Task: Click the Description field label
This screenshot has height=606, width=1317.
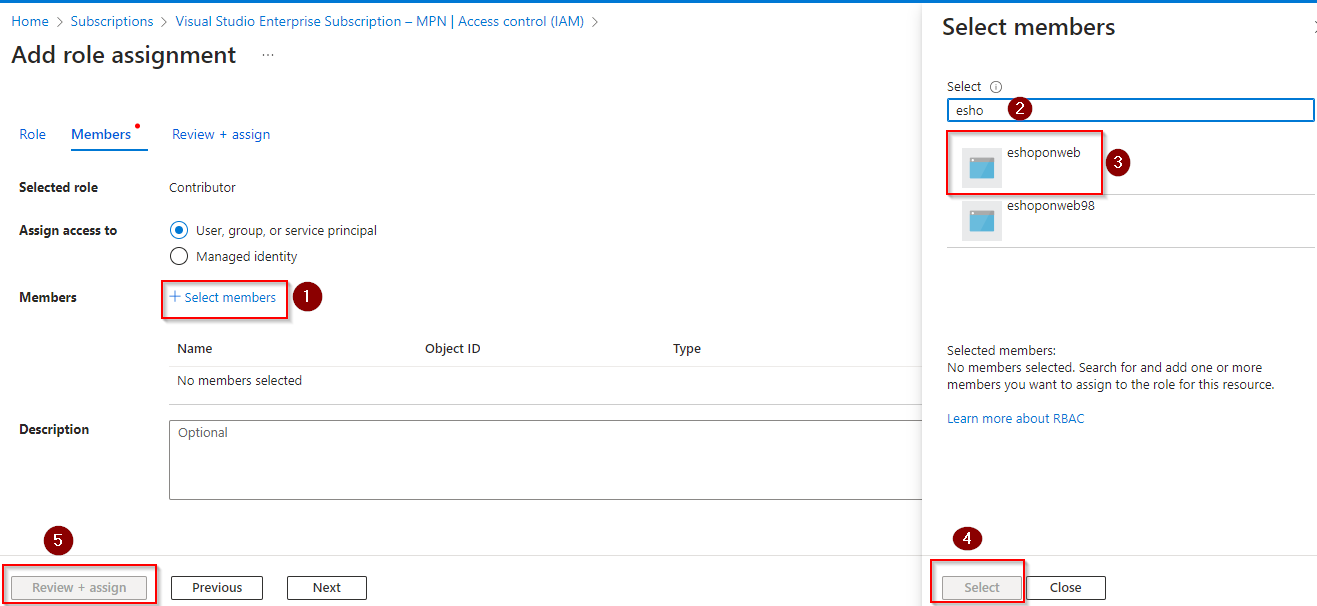Action: click(x=54, y=429)
